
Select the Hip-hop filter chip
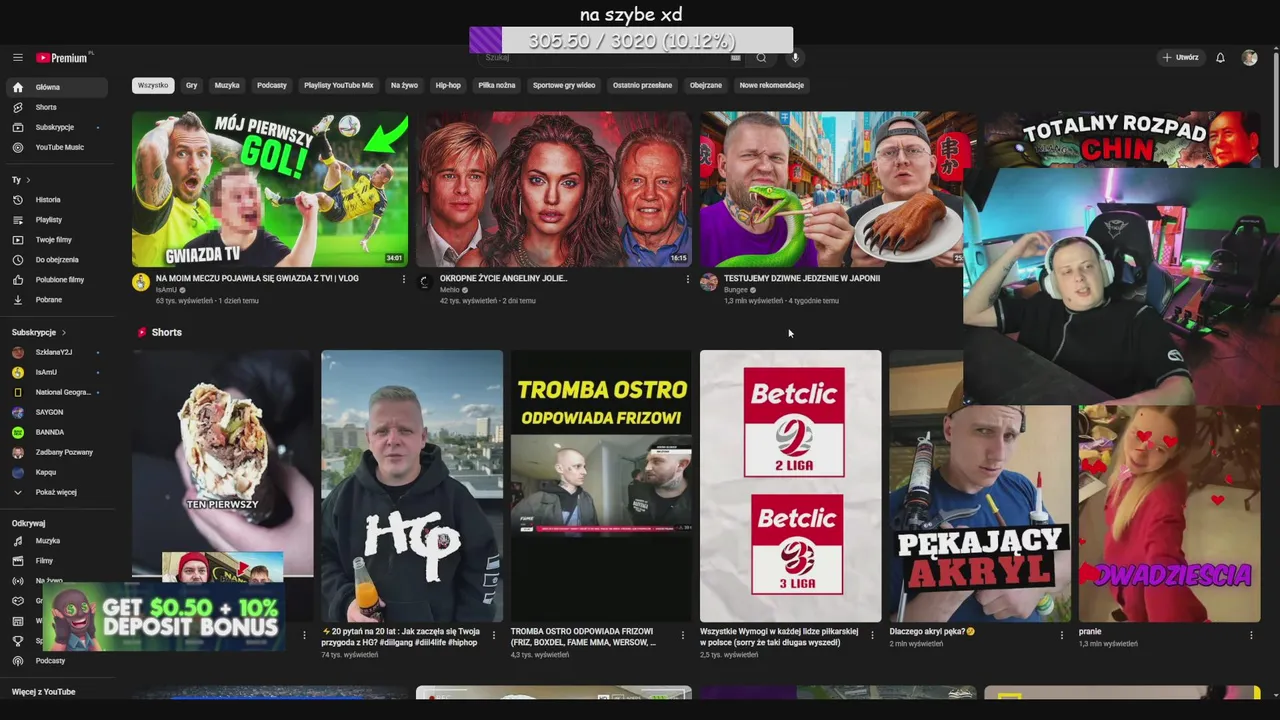pyautogui.click(x=448, y=86)
